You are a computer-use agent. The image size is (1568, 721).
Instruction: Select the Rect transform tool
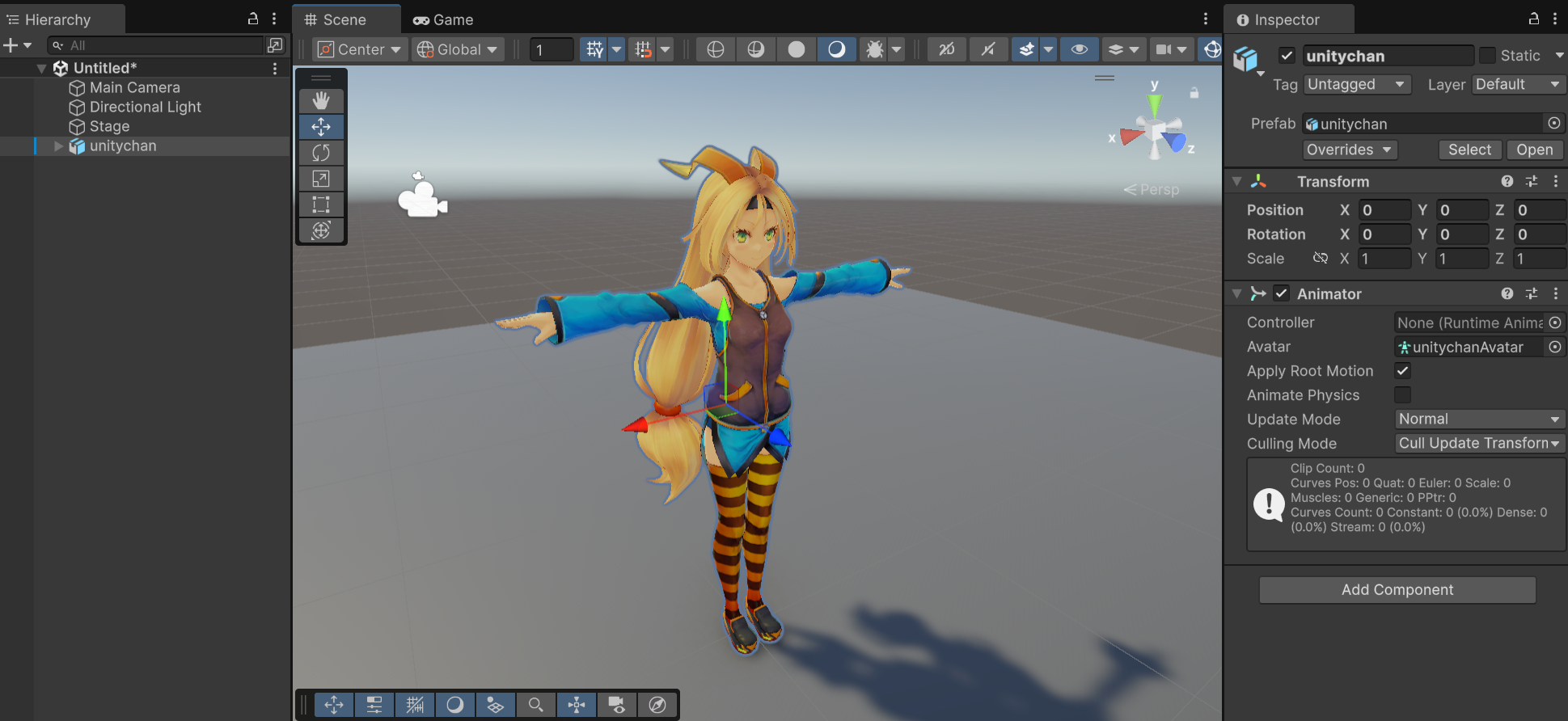coord(321,204)
